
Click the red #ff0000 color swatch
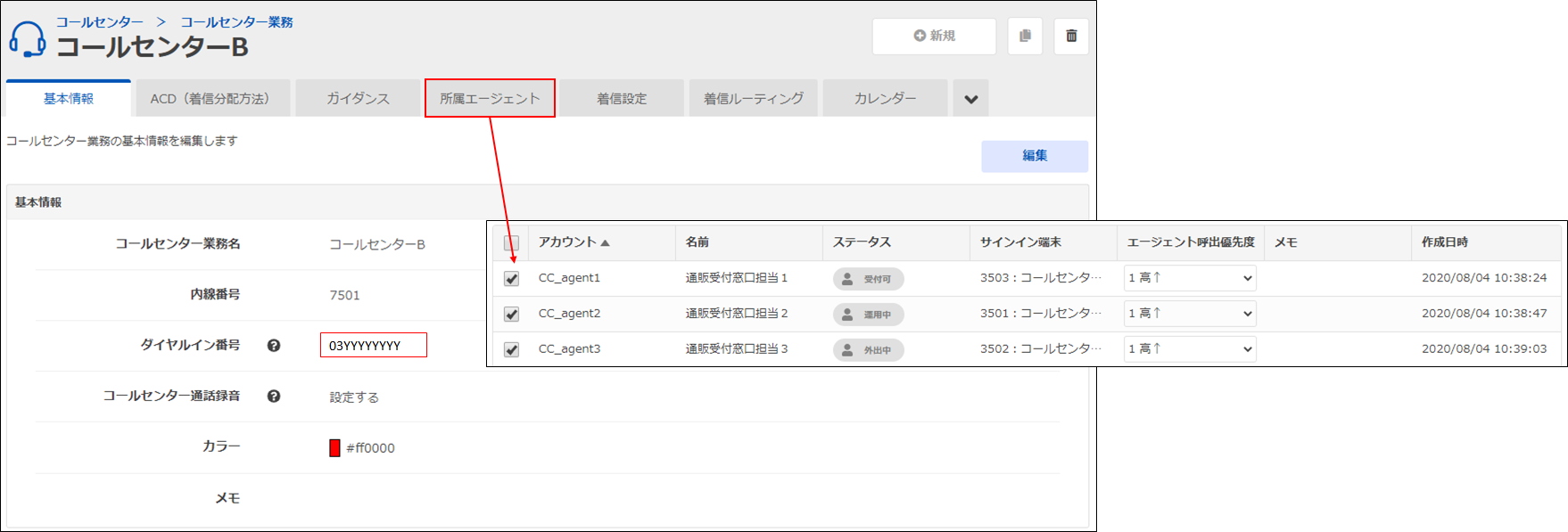[x=334, y=448]
